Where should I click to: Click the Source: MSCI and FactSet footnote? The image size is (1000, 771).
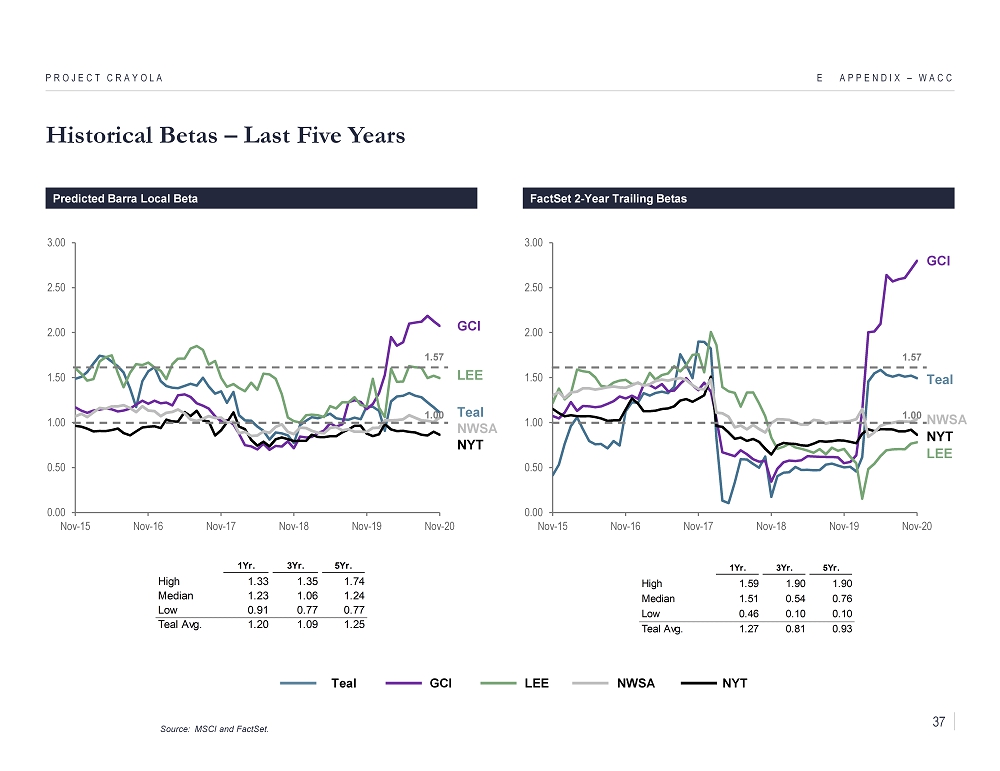coord(214,728)
